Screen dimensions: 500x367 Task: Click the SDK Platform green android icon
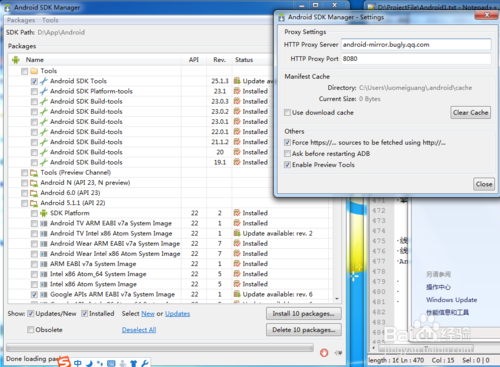(x=44, y=213)
